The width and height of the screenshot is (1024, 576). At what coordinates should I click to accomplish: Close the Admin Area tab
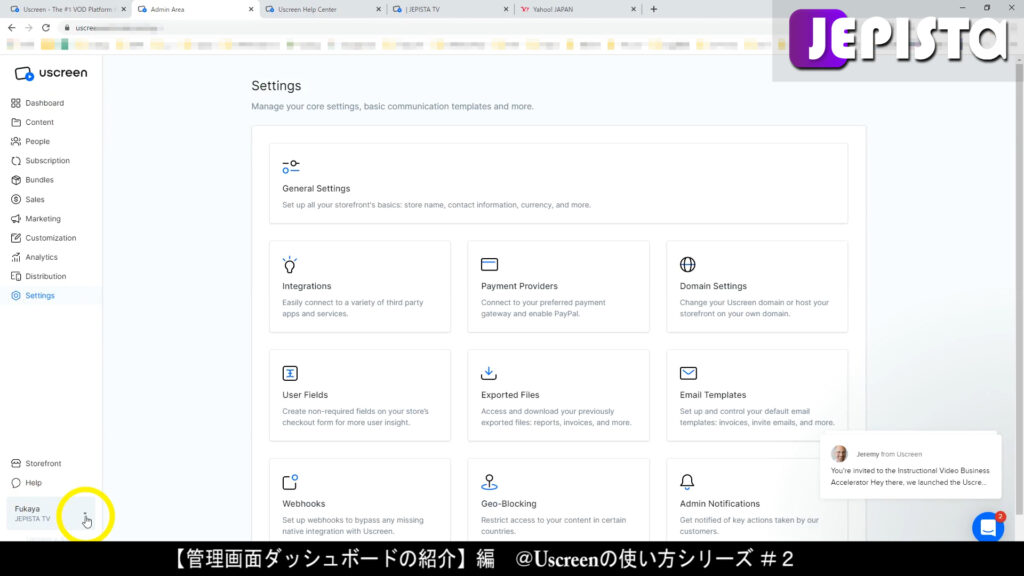(x=251, y=9)
